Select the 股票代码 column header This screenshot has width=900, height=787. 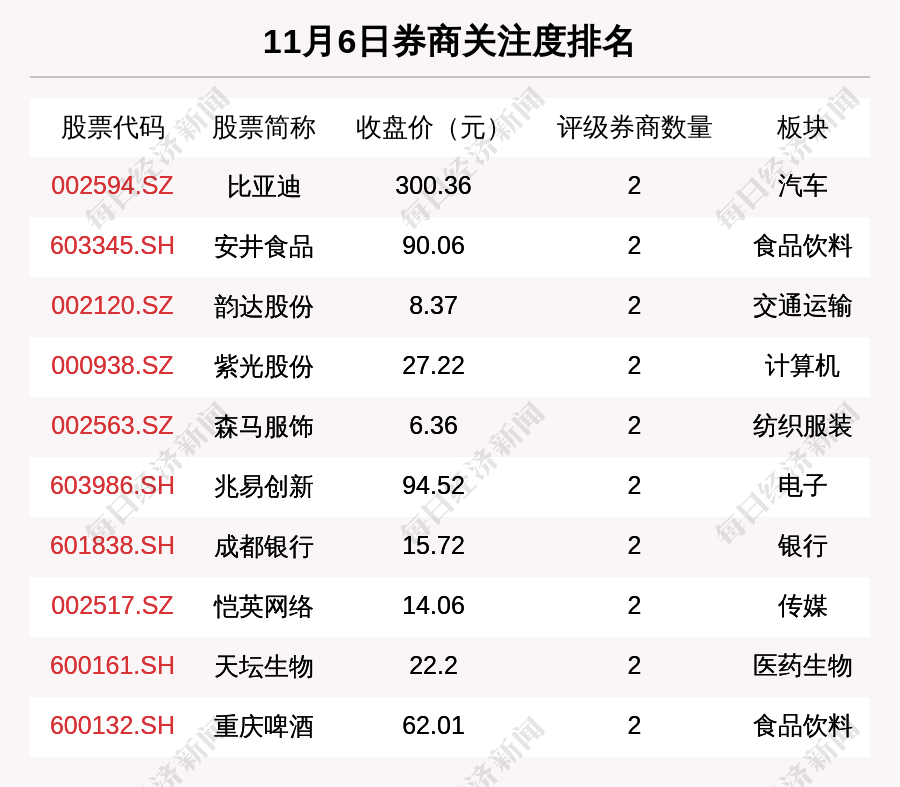pos(113,127)
